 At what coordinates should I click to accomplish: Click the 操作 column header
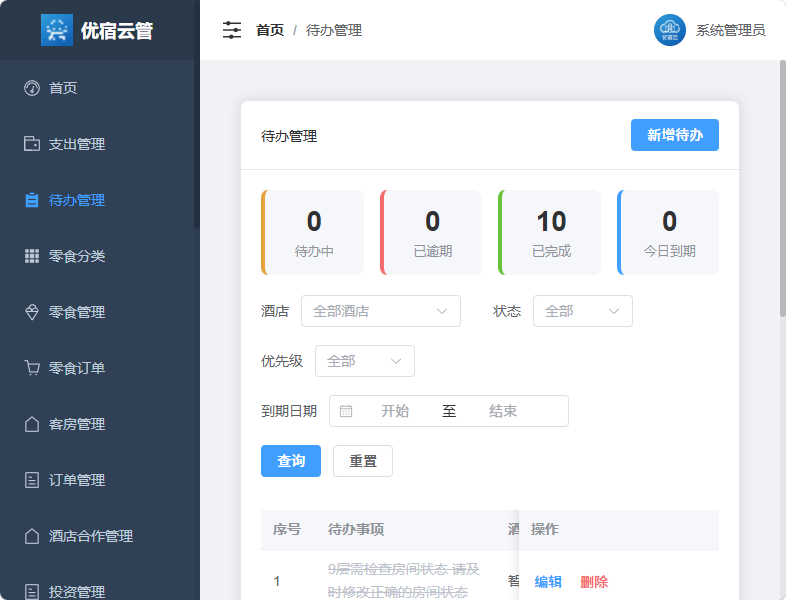click(x=544, y=529)
